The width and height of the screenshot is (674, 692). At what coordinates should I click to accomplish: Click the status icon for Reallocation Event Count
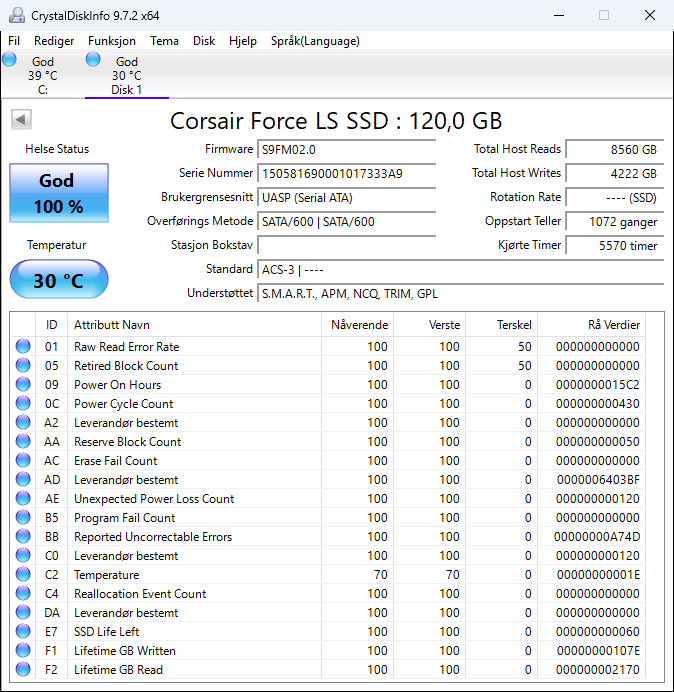[x=23, y=593]
